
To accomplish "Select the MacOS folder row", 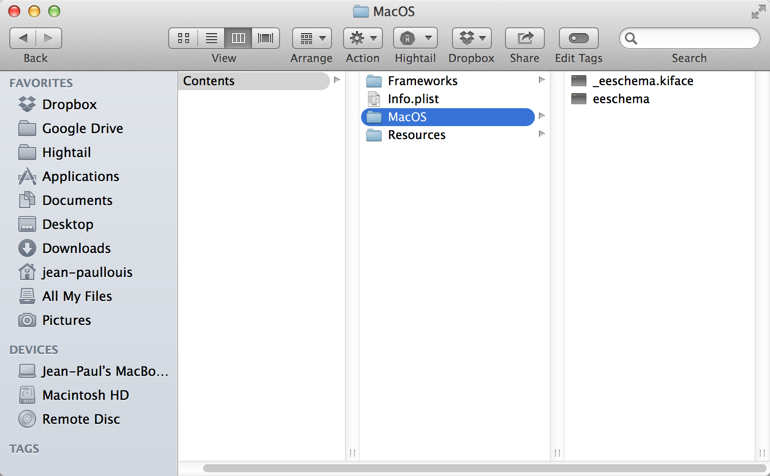I will [448, 117].
